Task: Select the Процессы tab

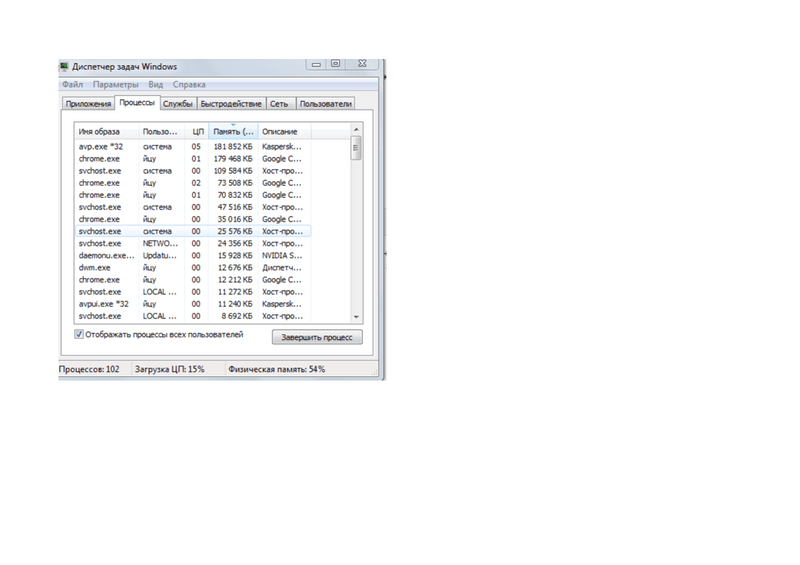Action: (x=137, y=103)
